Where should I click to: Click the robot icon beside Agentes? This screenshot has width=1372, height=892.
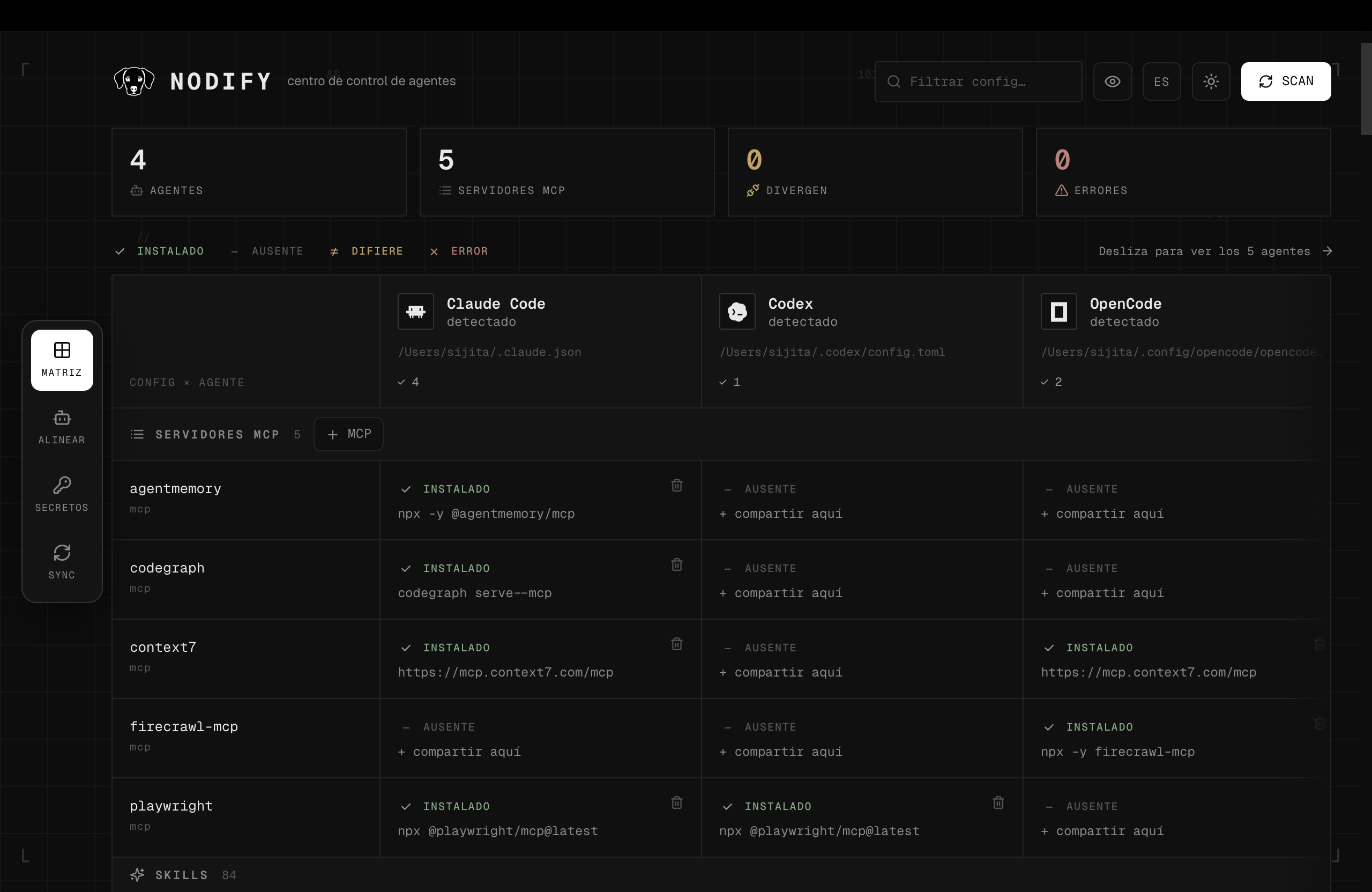tap(137, 190)
